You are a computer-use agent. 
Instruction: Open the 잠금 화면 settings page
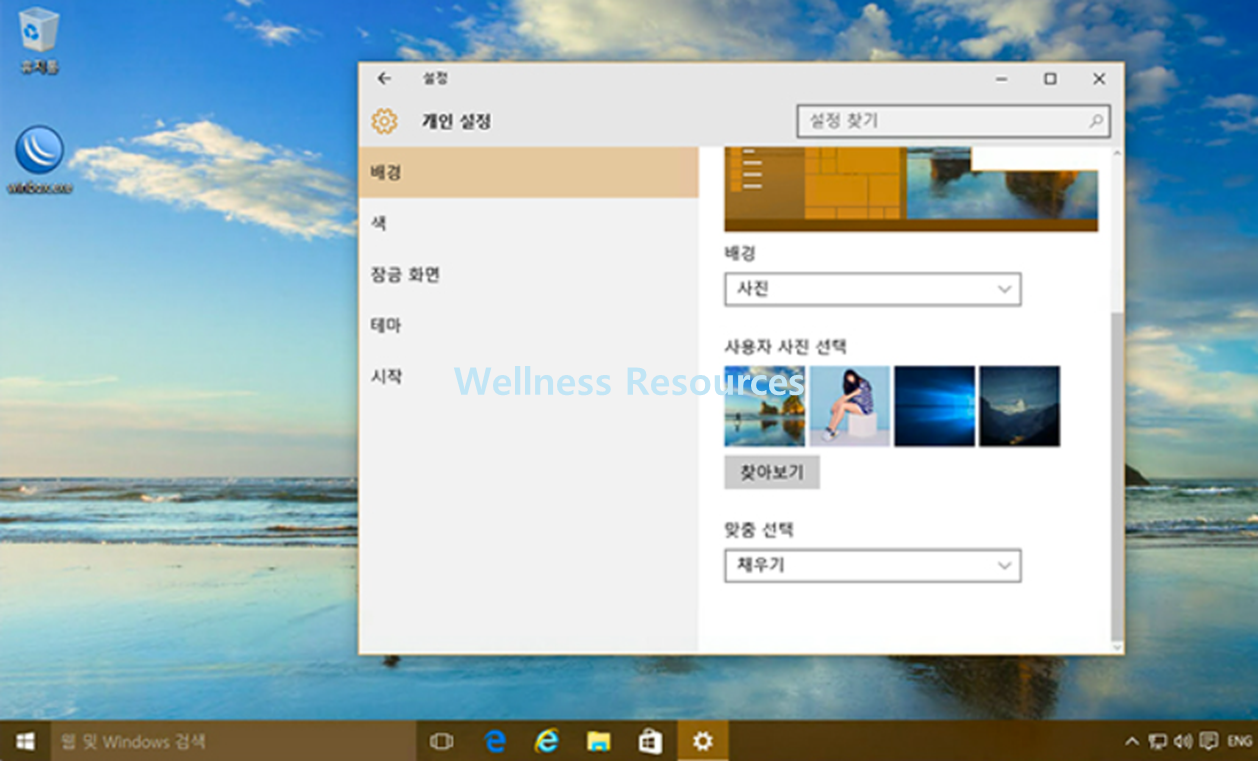click(x=528, y=274)
